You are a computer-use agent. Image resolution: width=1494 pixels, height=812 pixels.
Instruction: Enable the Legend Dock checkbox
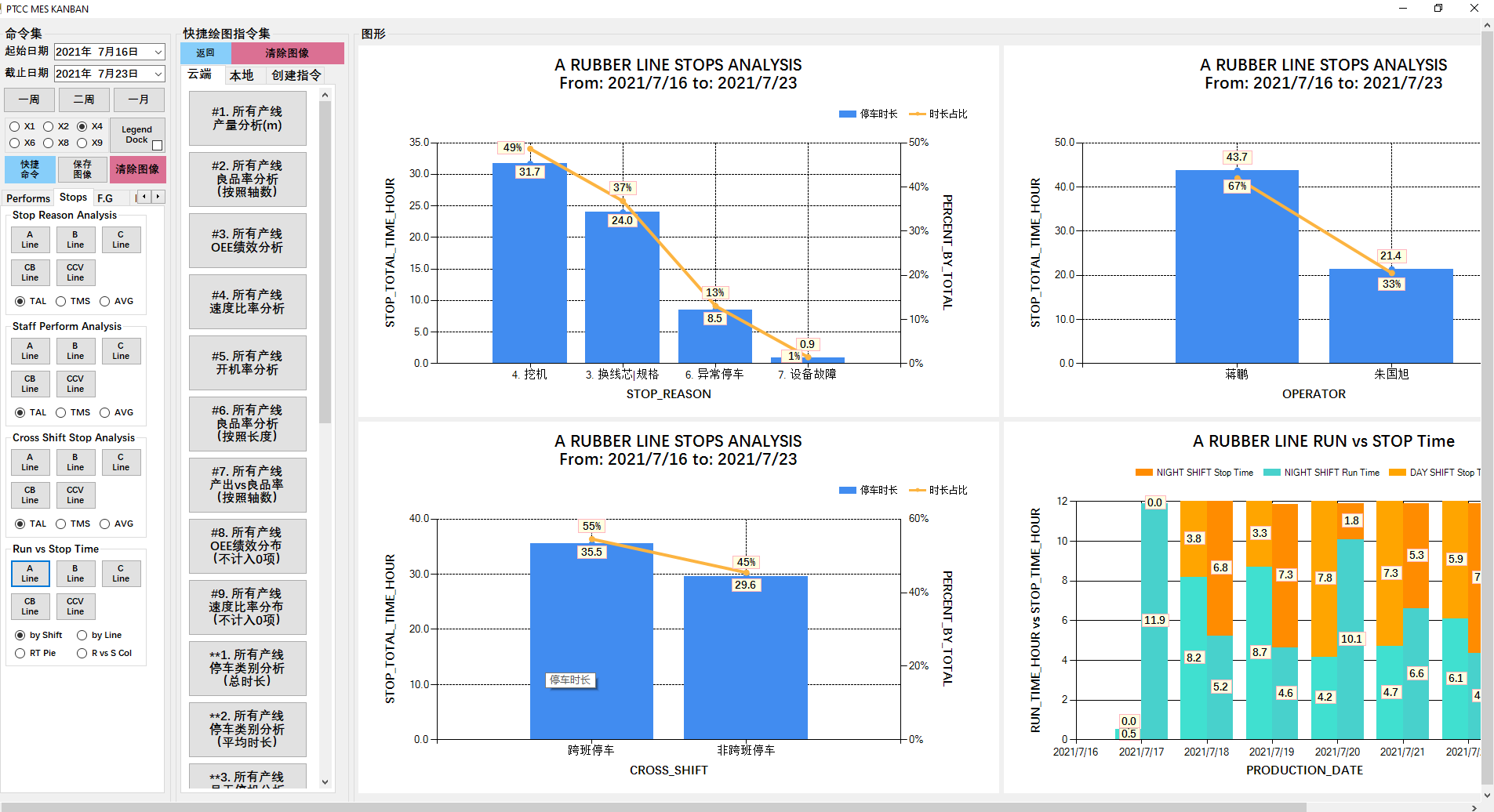(157, 145)
